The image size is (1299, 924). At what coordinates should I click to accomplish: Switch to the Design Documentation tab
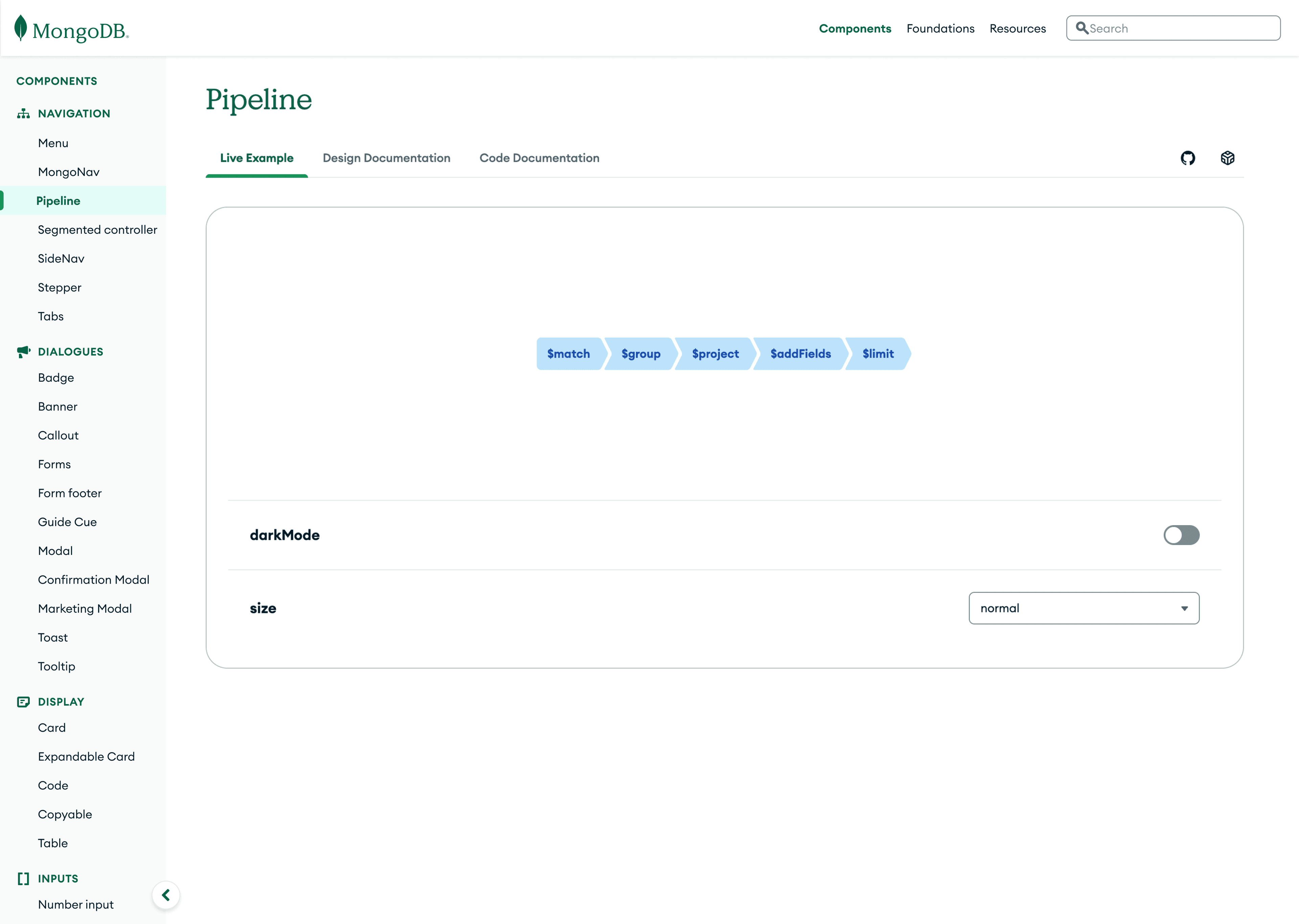386,158
